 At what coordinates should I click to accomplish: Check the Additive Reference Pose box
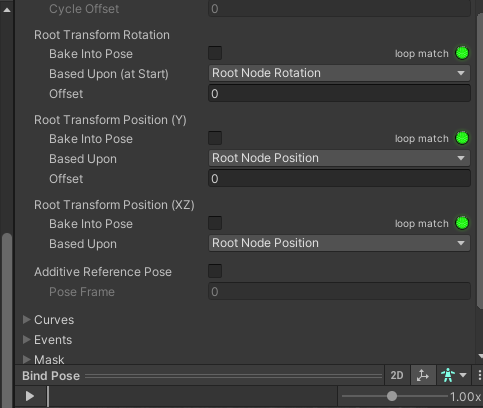click(215, 271)
